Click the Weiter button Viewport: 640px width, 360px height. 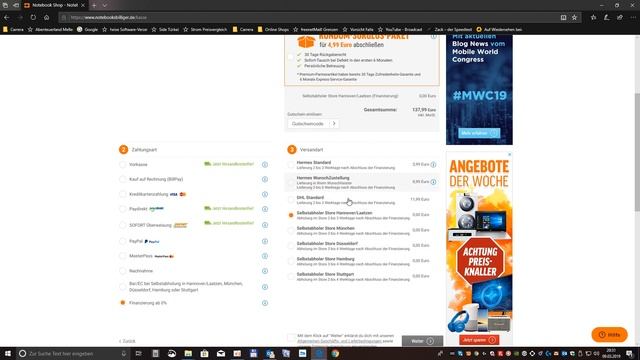(422, 341)
